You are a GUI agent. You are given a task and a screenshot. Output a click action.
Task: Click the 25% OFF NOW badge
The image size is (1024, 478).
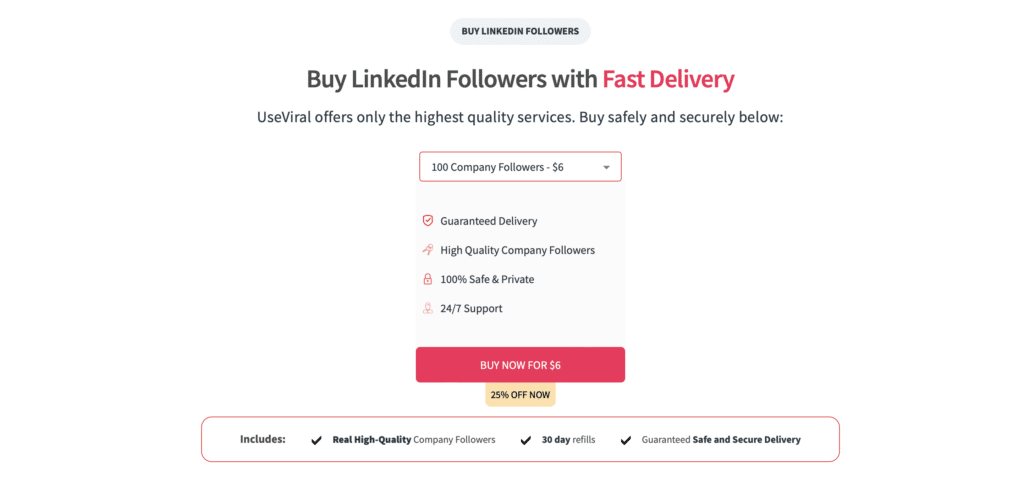(520, 395)
